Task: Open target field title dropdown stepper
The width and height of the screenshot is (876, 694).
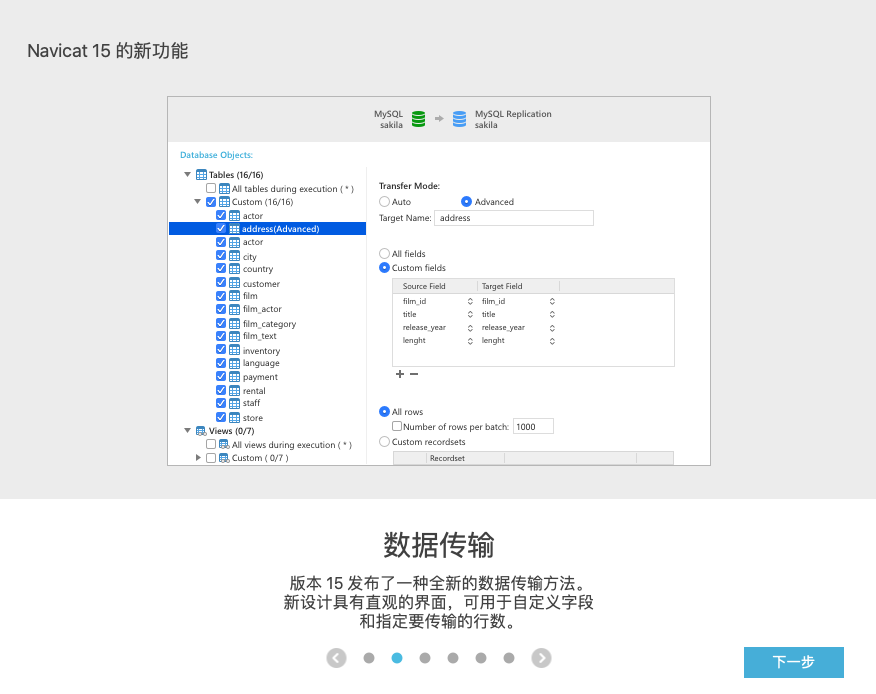Action: pos(552,314)
